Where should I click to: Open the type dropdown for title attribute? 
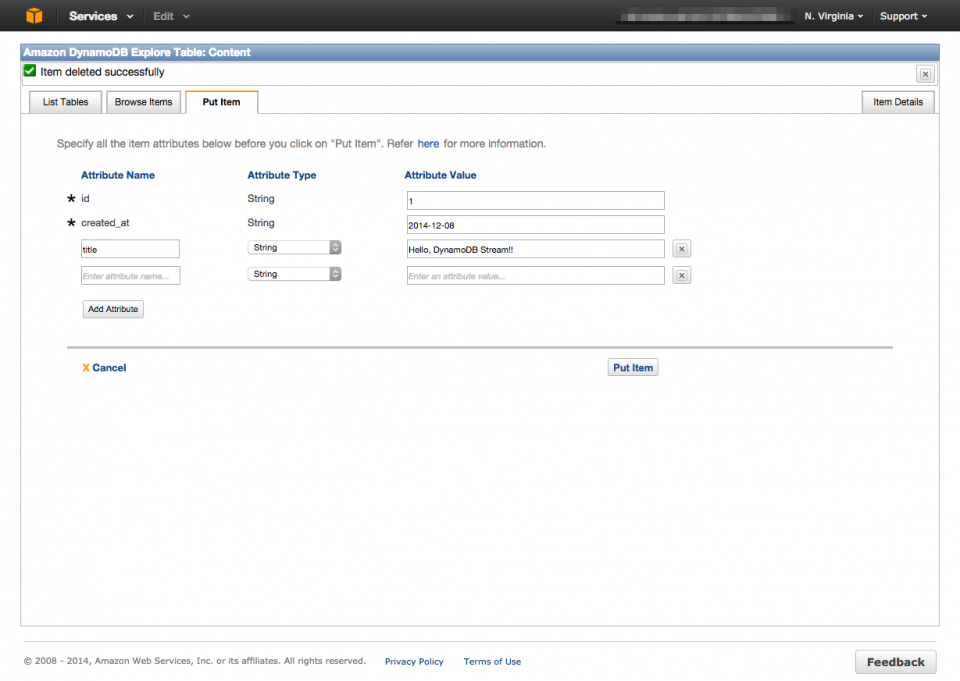point(294,247)
